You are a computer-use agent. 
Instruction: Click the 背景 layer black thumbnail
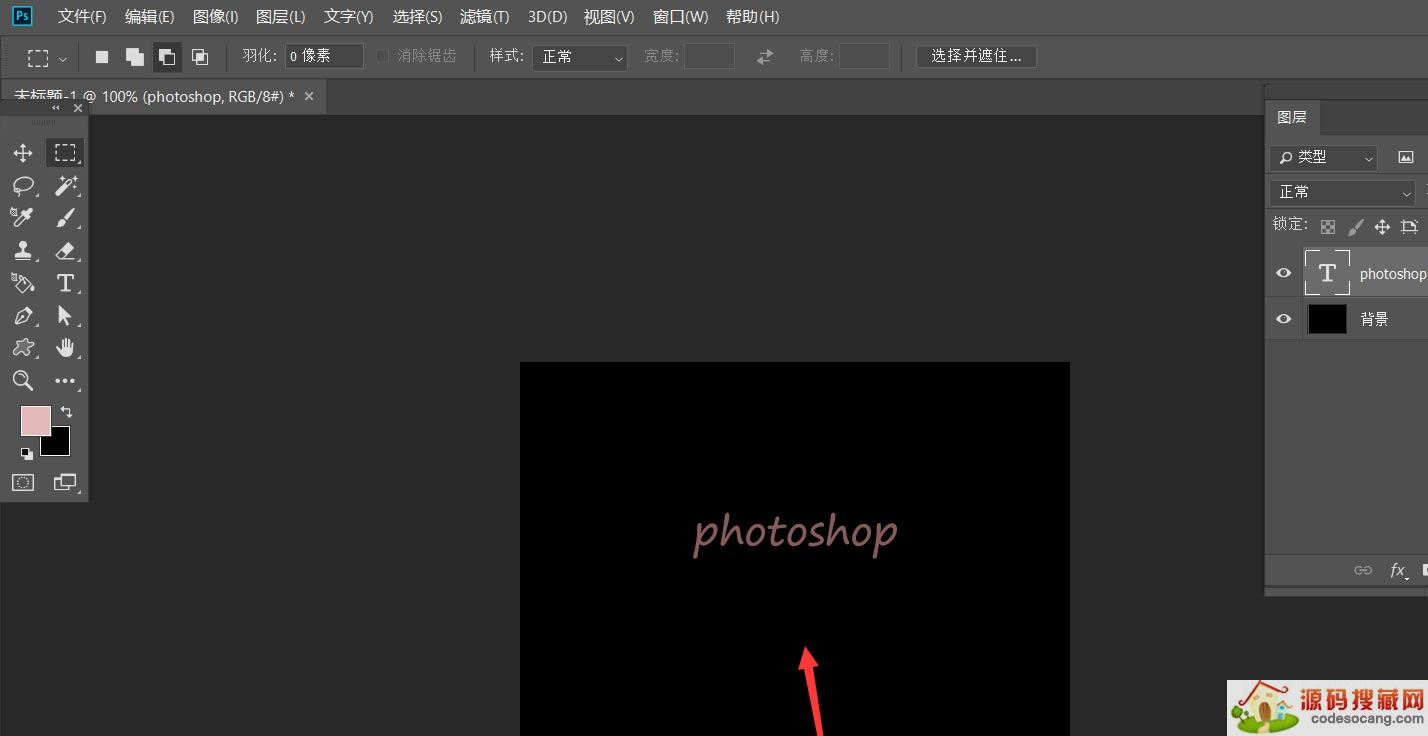[1327, 319]
